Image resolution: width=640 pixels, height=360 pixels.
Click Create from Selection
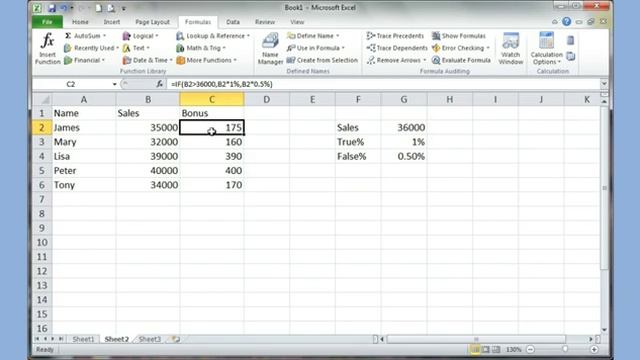(322, 60)
